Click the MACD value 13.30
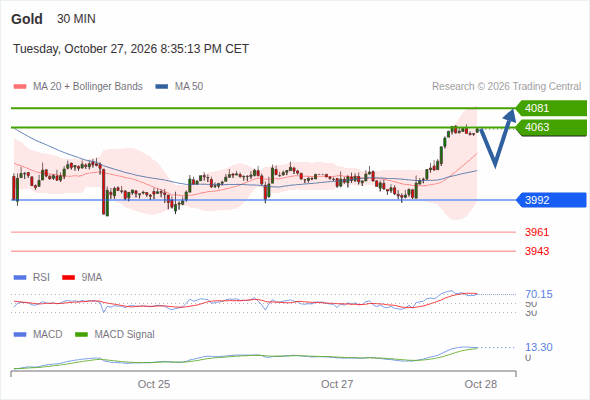This screenshot has height=400, width=590. [539, 347]
